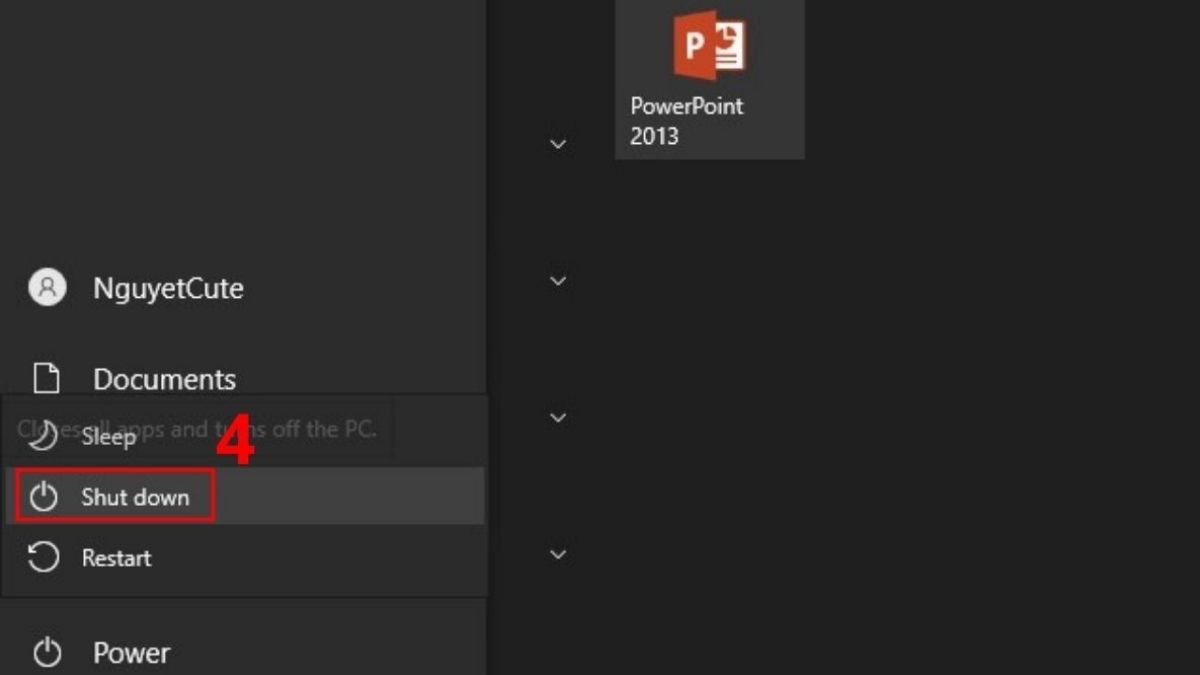Click the Power label to open power options

tap(131, 652)
